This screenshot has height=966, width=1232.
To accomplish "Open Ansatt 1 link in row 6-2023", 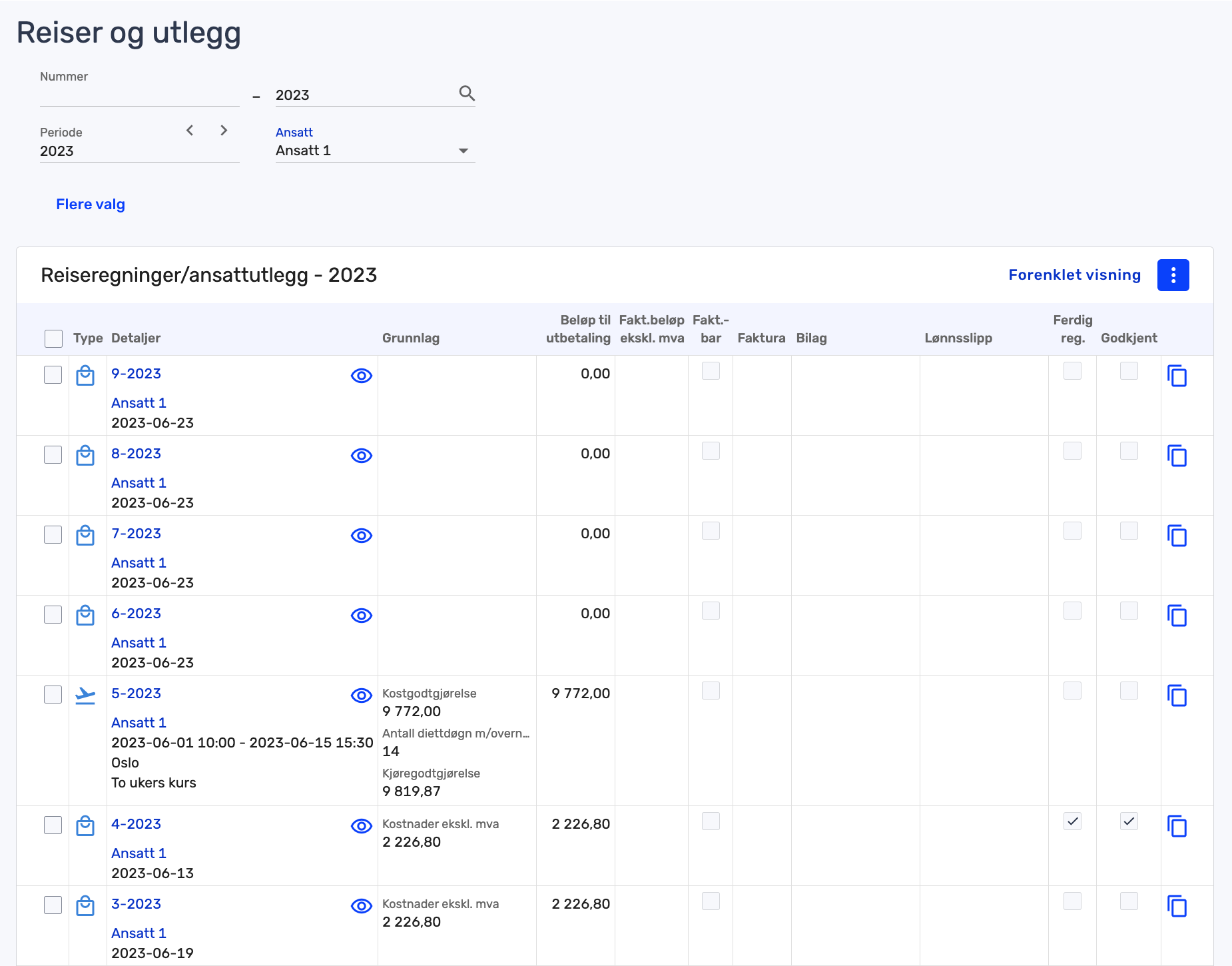I will [x=139, y=643].
